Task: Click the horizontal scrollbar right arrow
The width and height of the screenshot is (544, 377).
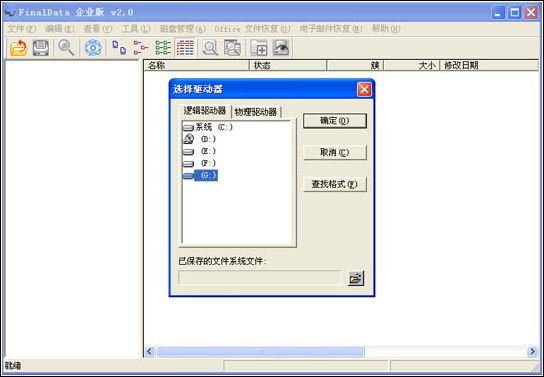Action: pyautogui.click(x=533, y=352)
